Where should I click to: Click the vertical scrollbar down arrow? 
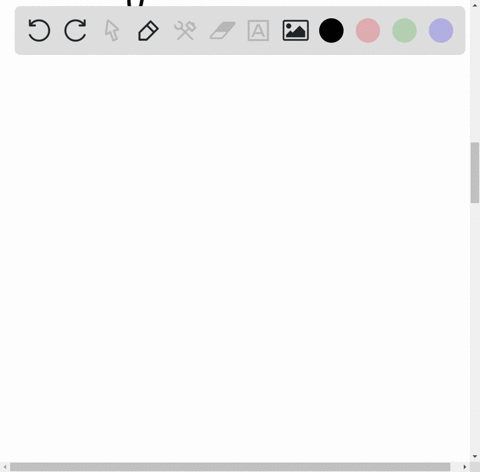(475, 457)
